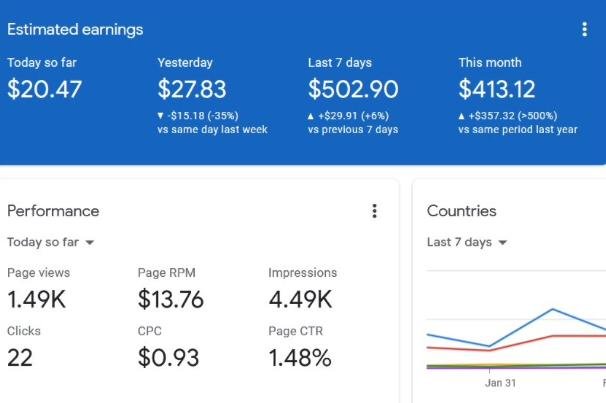Image resolution: width=606 pixels, height=403 pixels.
Task: Click the CPC value $0.93
Action: [168, 358]
